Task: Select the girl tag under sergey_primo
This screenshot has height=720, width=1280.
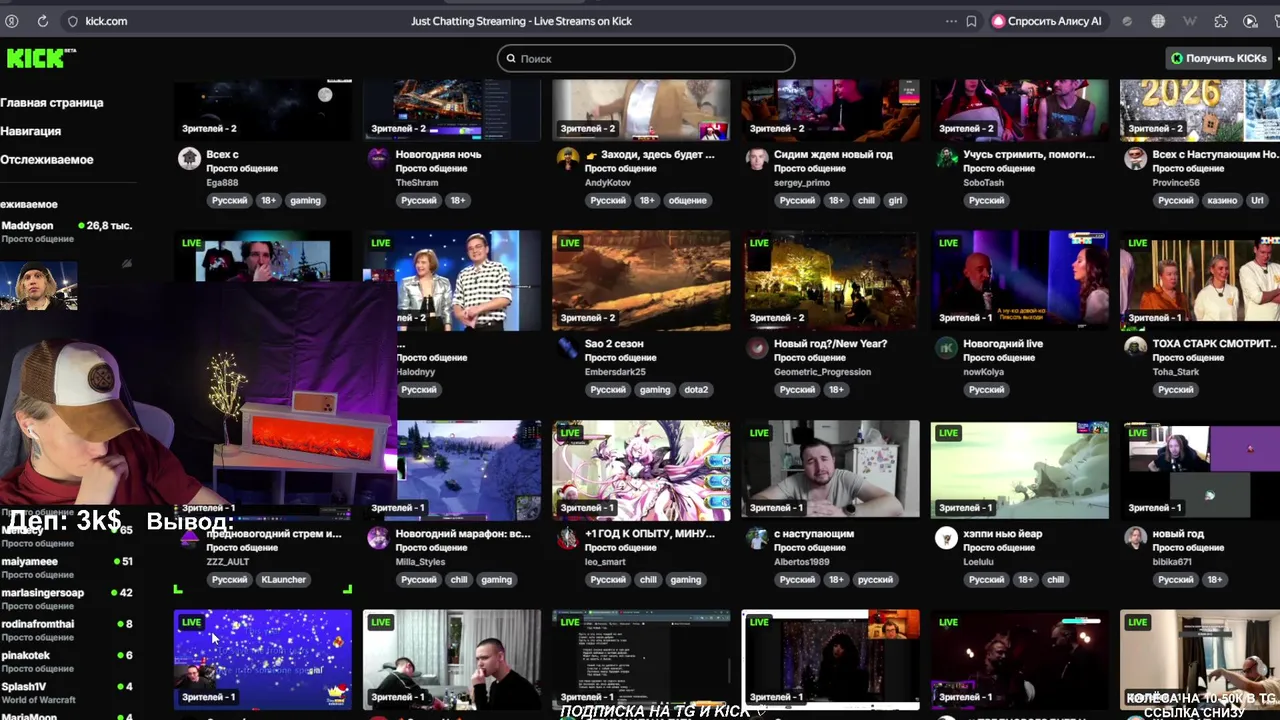Action: [x=895, y=200]
